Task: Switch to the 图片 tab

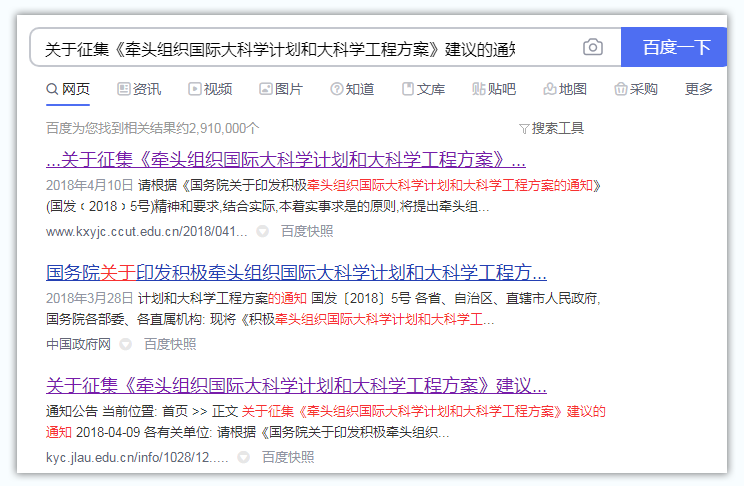Action: click(x=281, y=89)
